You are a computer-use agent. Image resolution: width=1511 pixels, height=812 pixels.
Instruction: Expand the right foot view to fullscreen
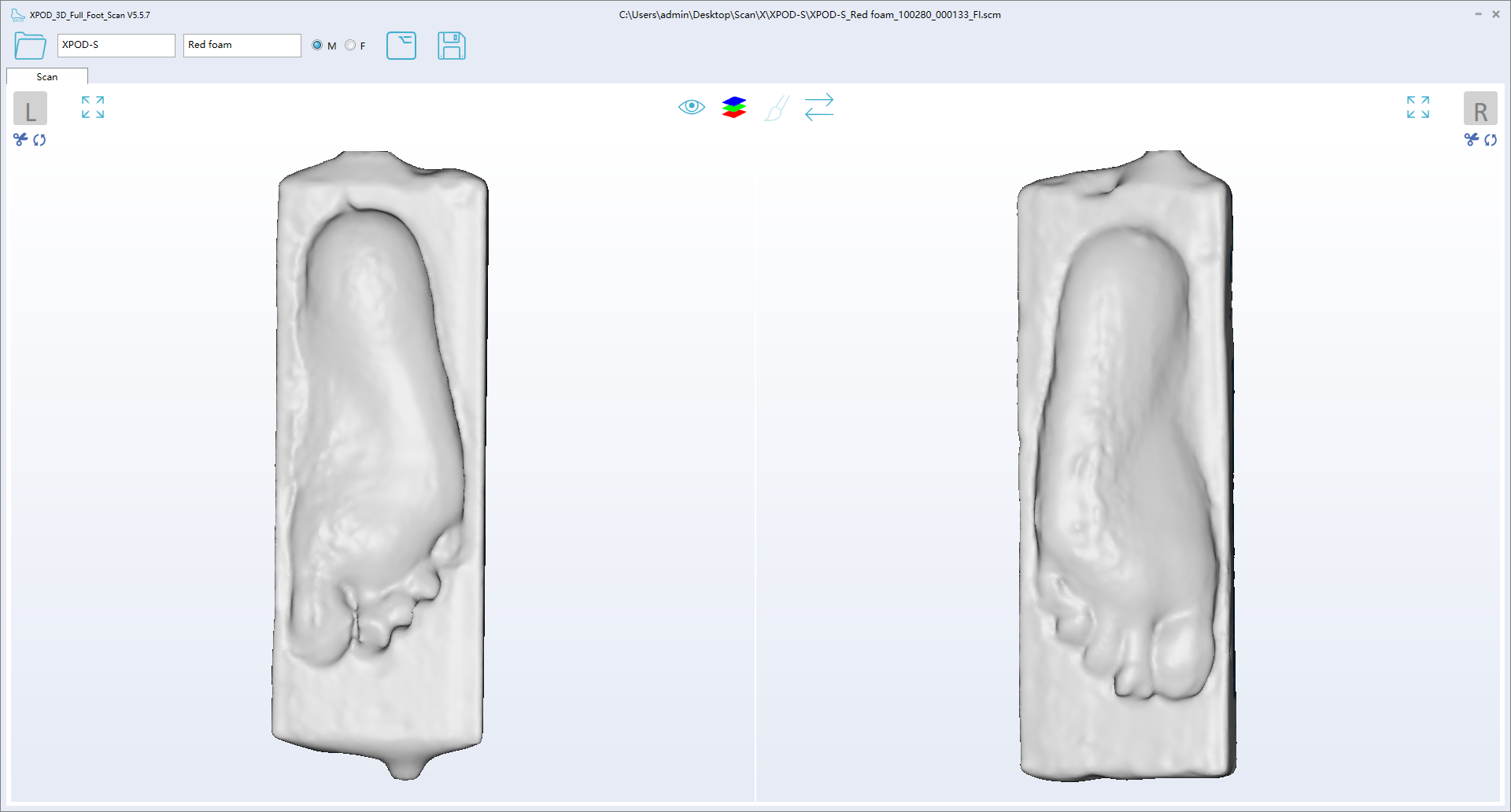coord(1417,107)
